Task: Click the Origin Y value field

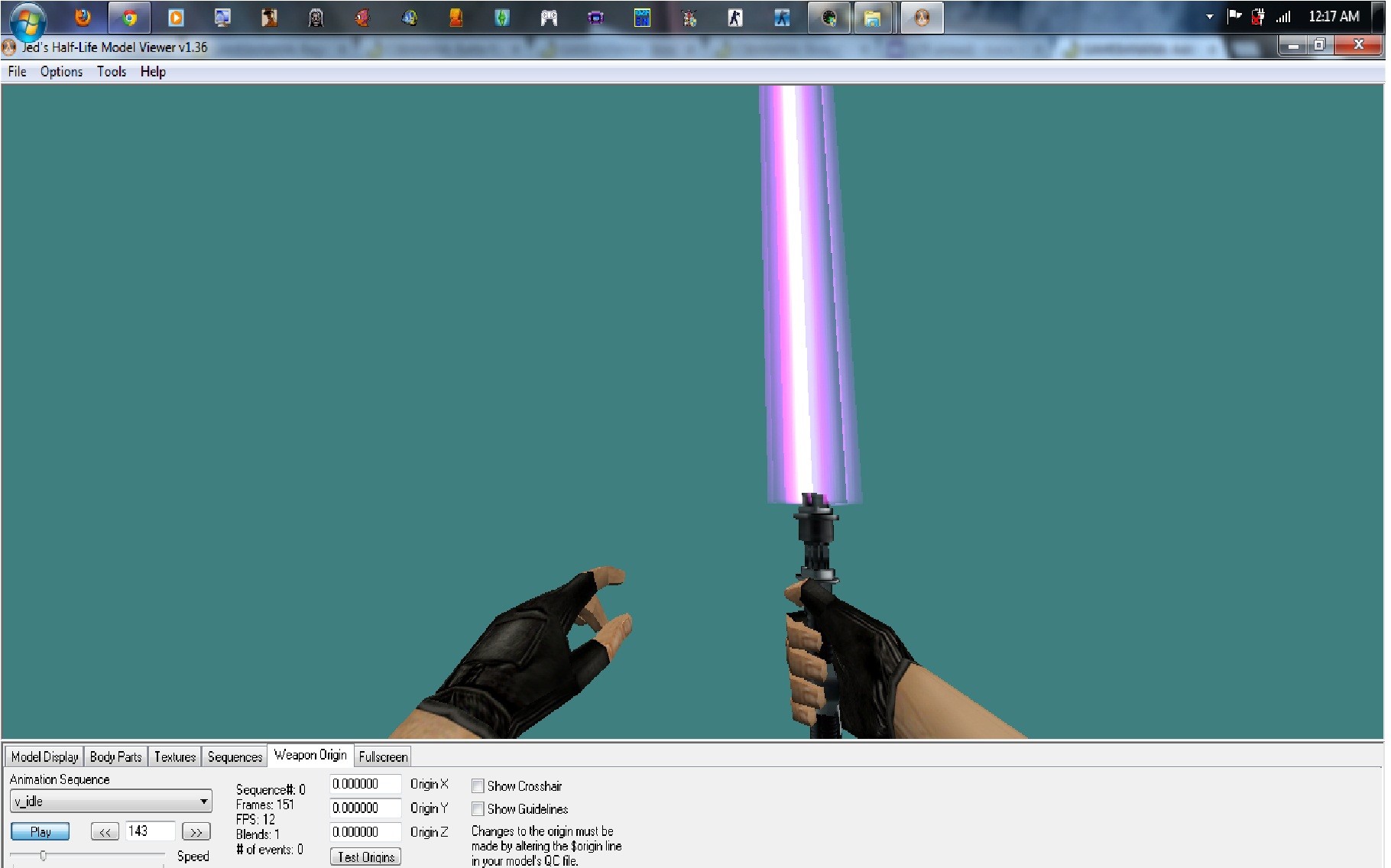Action: click(365, 808)
